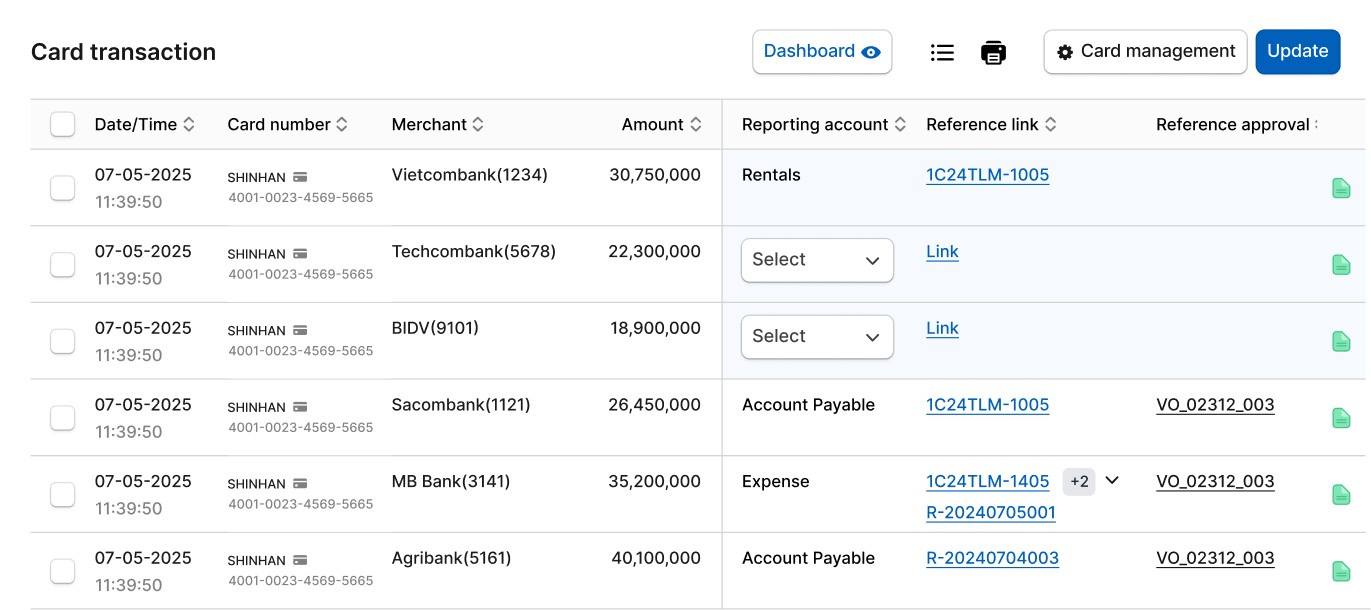Click the printer icon
Screen dimensions: 1371x610
click(x=993, y=52)
